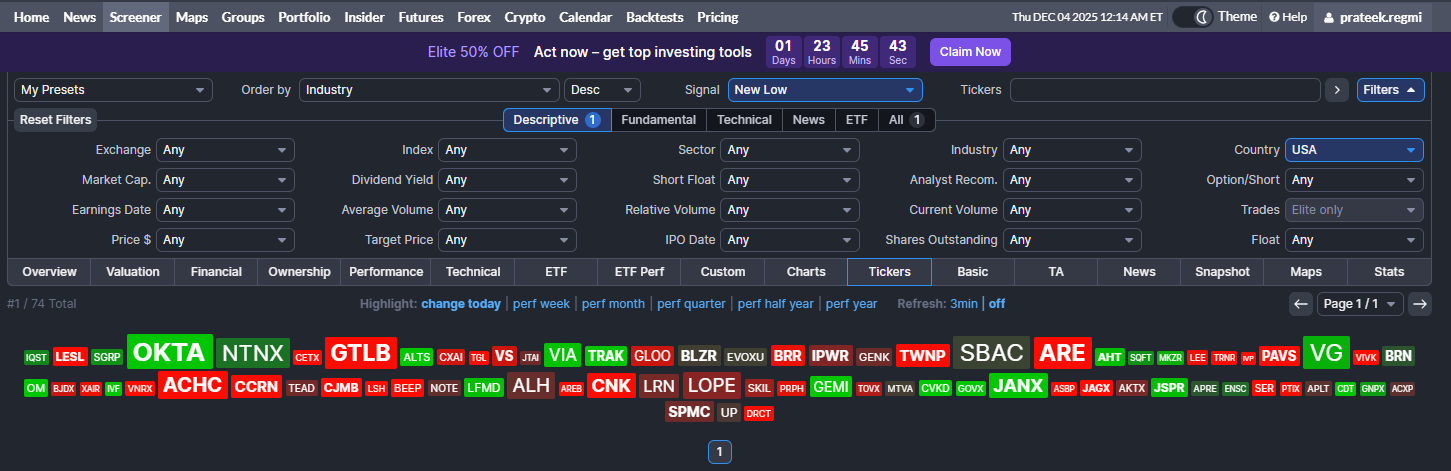Turn refresh off
Viewport: 1451px width, 471px height.
(x=997, y=304)
